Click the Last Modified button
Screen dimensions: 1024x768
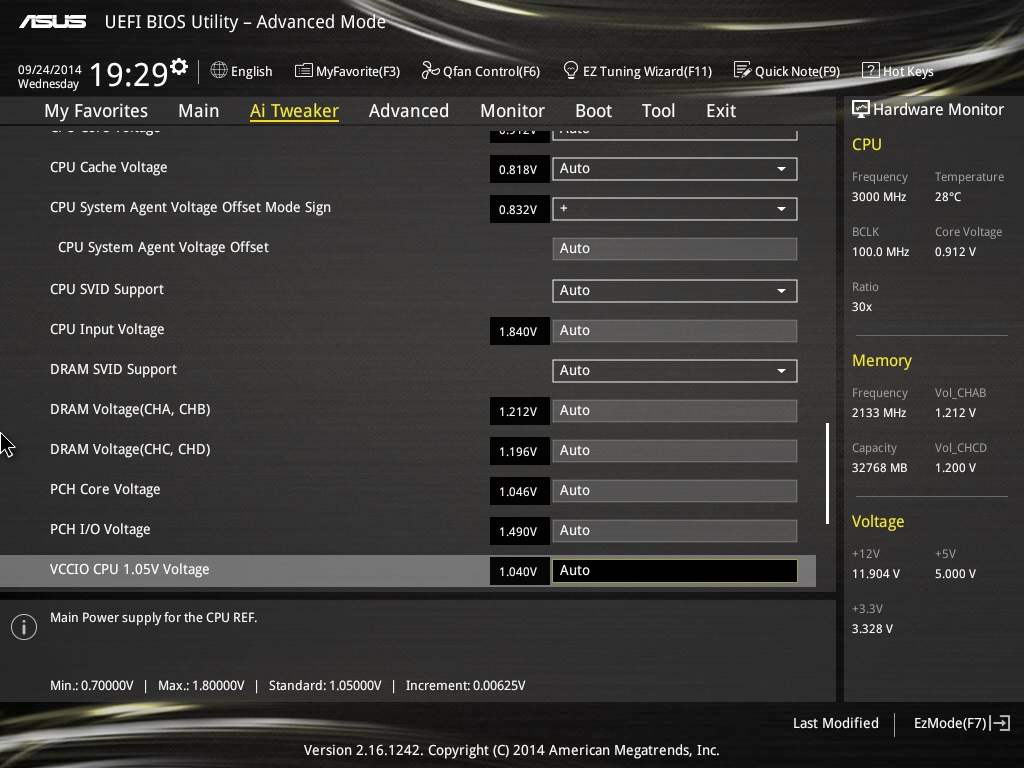[x=835, y=723]
